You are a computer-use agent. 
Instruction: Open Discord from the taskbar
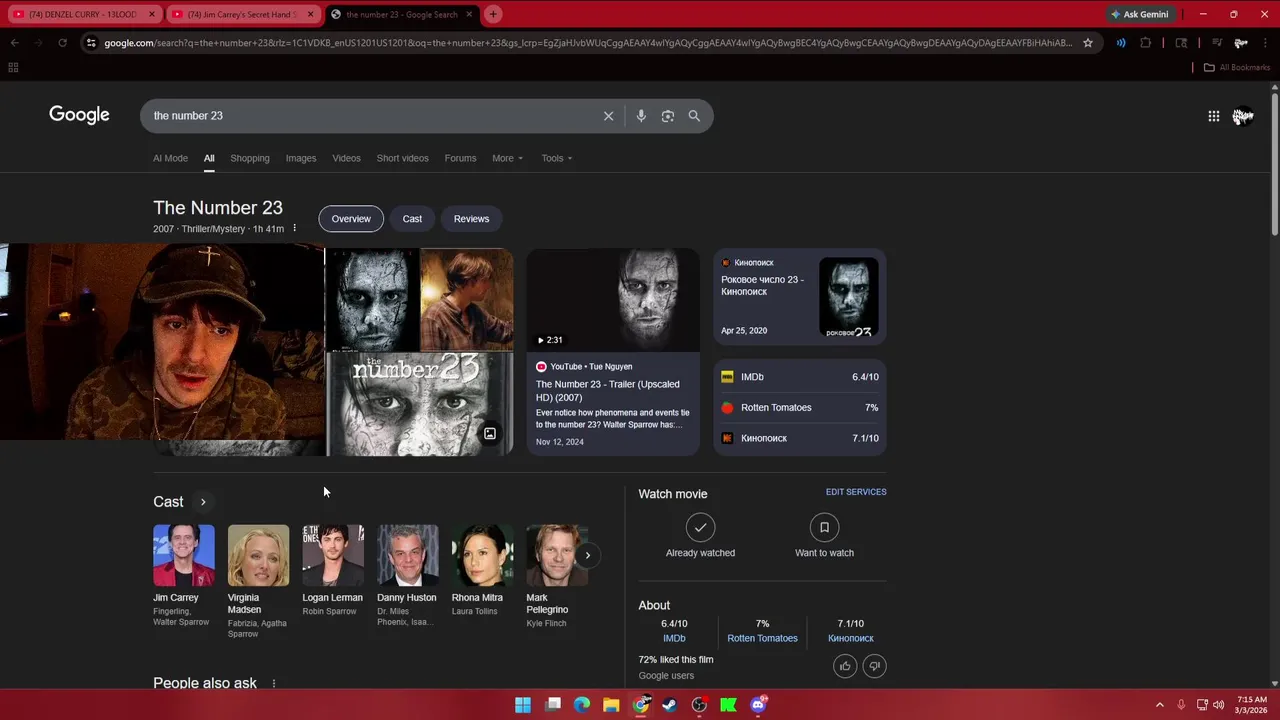pyautogui.click(x=758, y=705)
